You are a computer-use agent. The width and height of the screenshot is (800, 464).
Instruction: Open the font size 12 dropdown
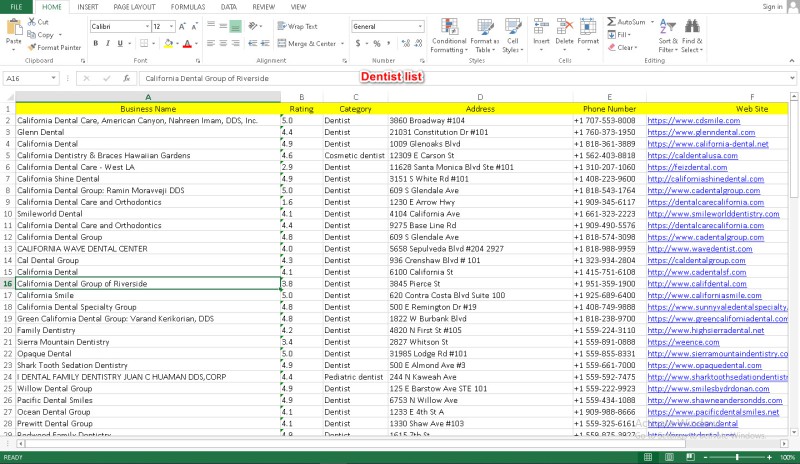(171, 27)
